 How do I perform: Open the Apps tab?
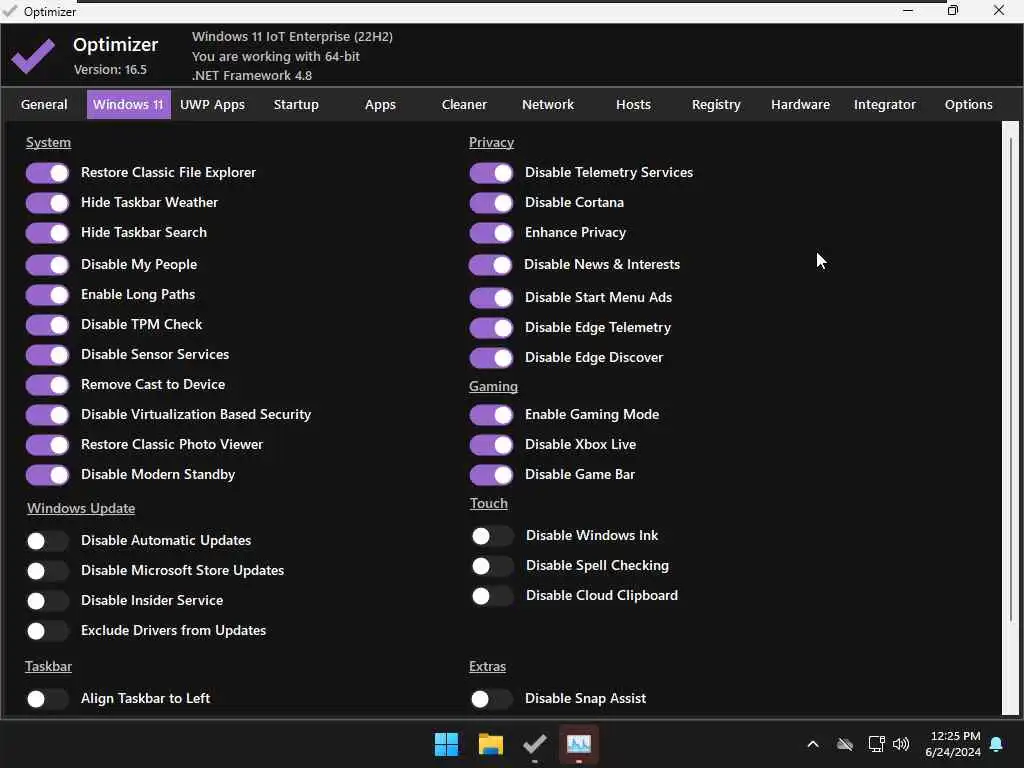(380, 104)
